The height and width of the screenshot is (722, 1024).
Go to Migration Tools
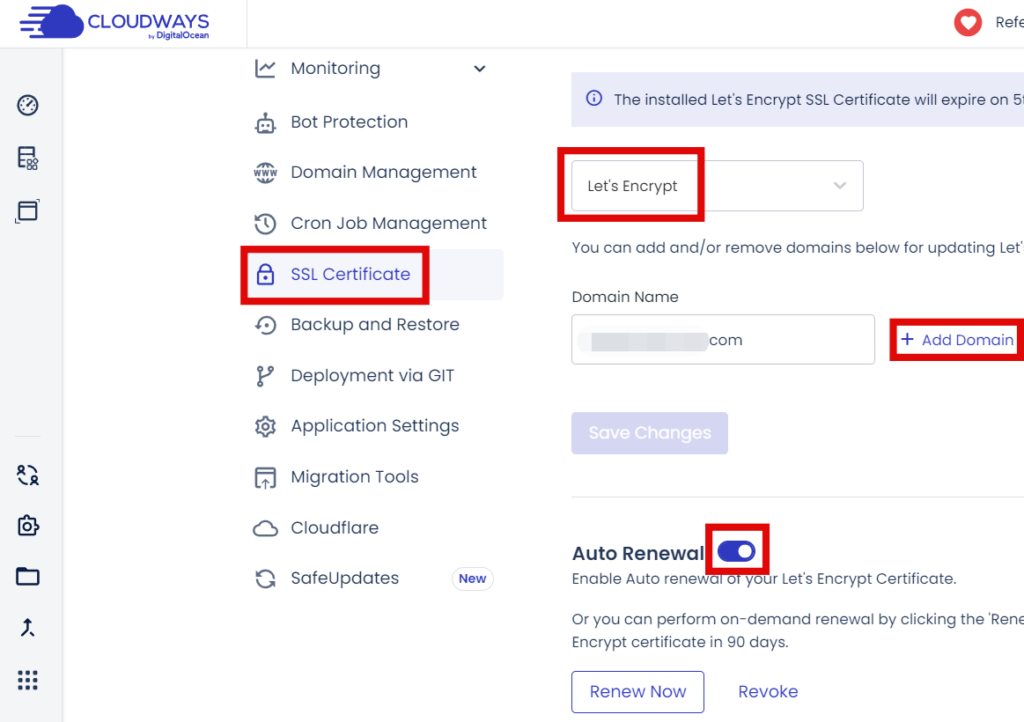pos(355,477)
